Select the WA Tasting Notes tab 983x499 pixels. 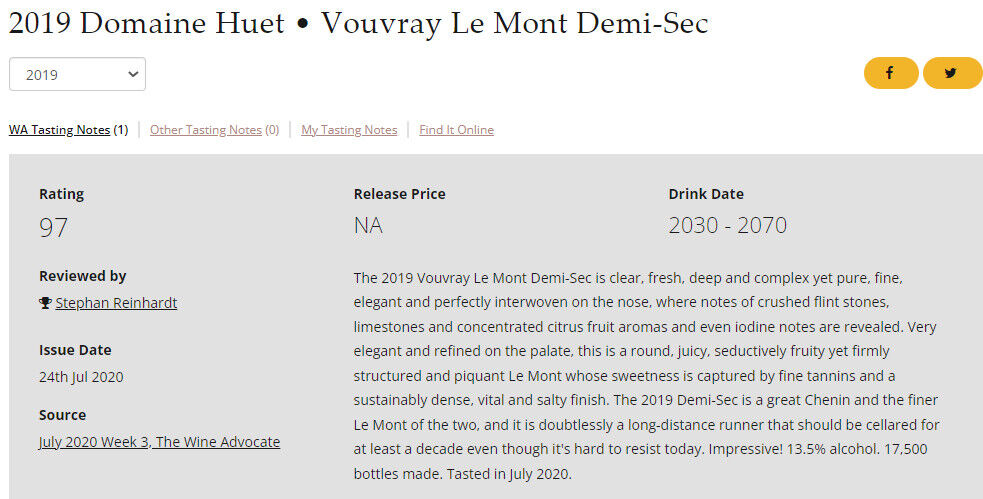[x=59, y=130]
